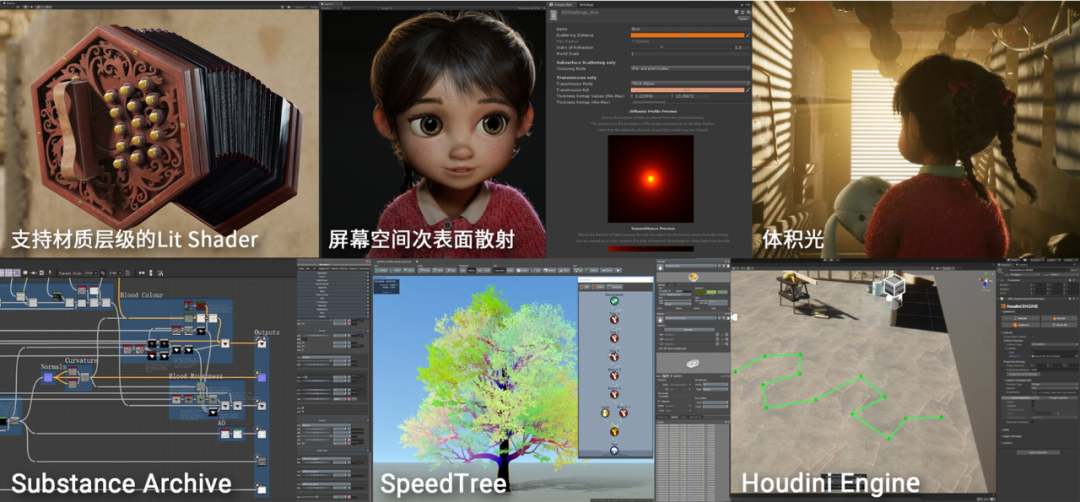
Task: Open the Texturing Mode dropdown
Action: click(690, 68)
